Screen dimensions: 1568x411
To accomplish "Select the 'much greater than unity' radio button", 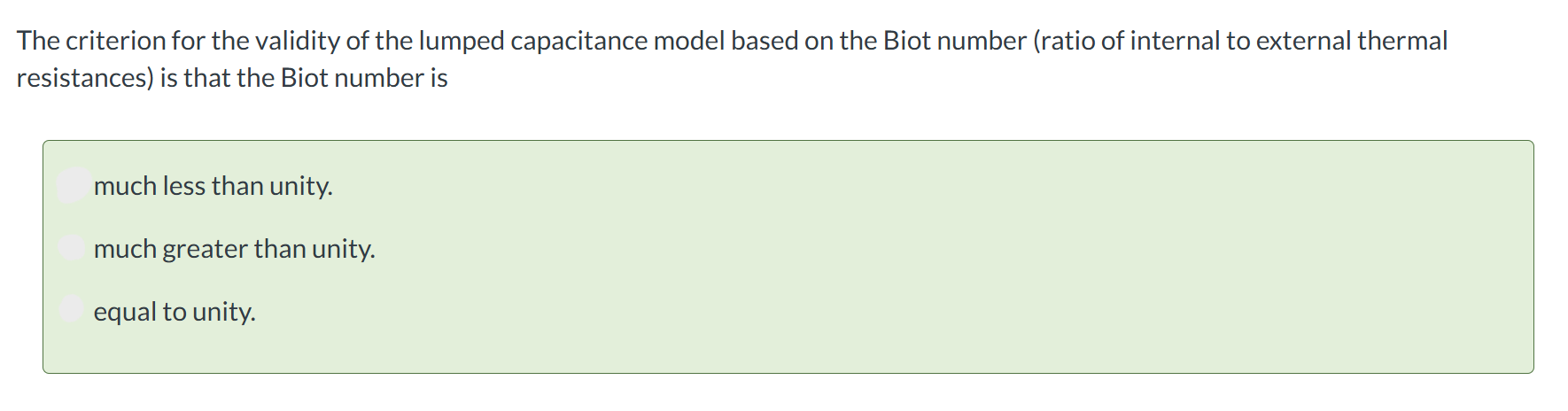I will (73, 247).
